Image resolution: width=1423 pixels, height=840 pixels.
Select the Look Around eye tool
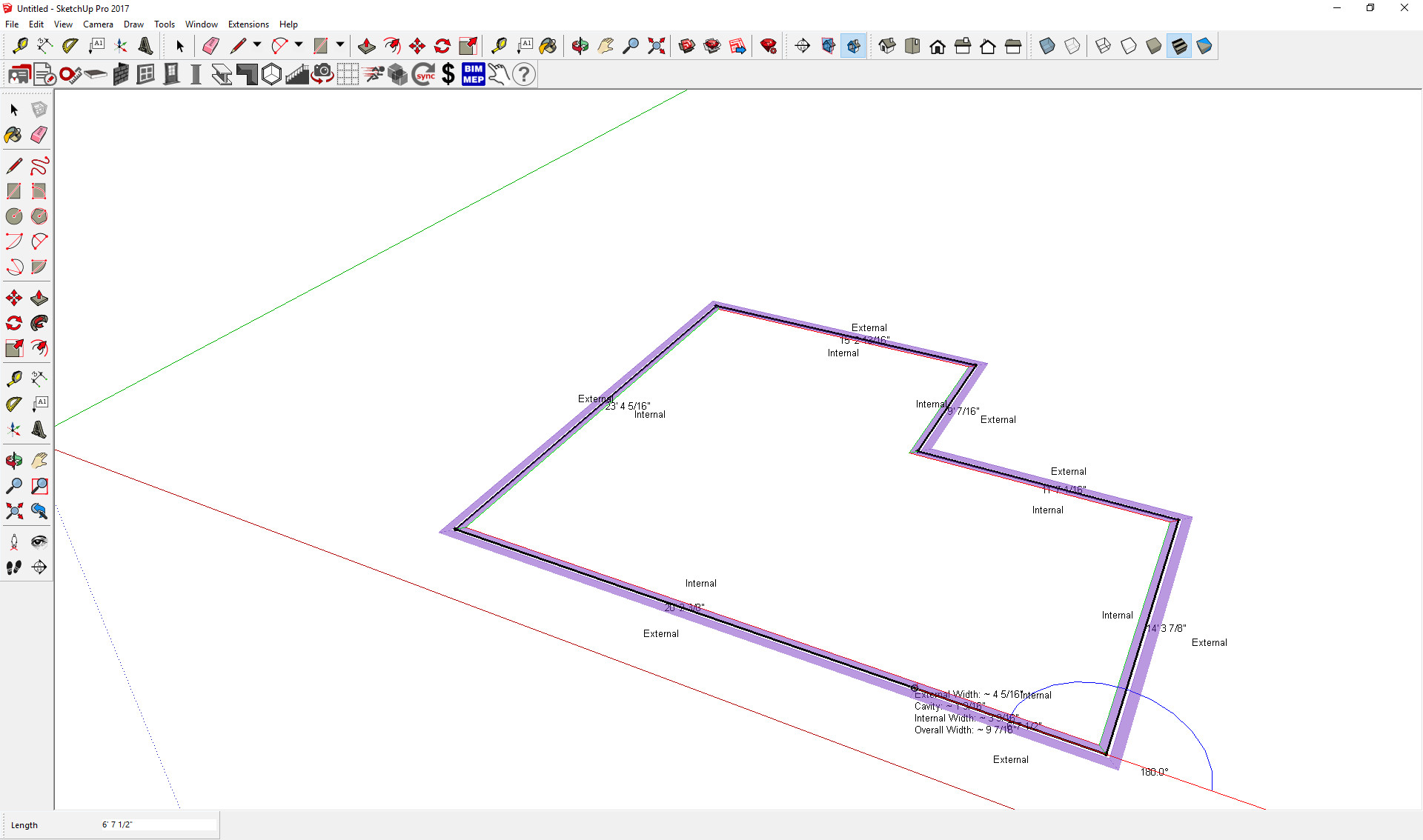[x=39, y=542]
